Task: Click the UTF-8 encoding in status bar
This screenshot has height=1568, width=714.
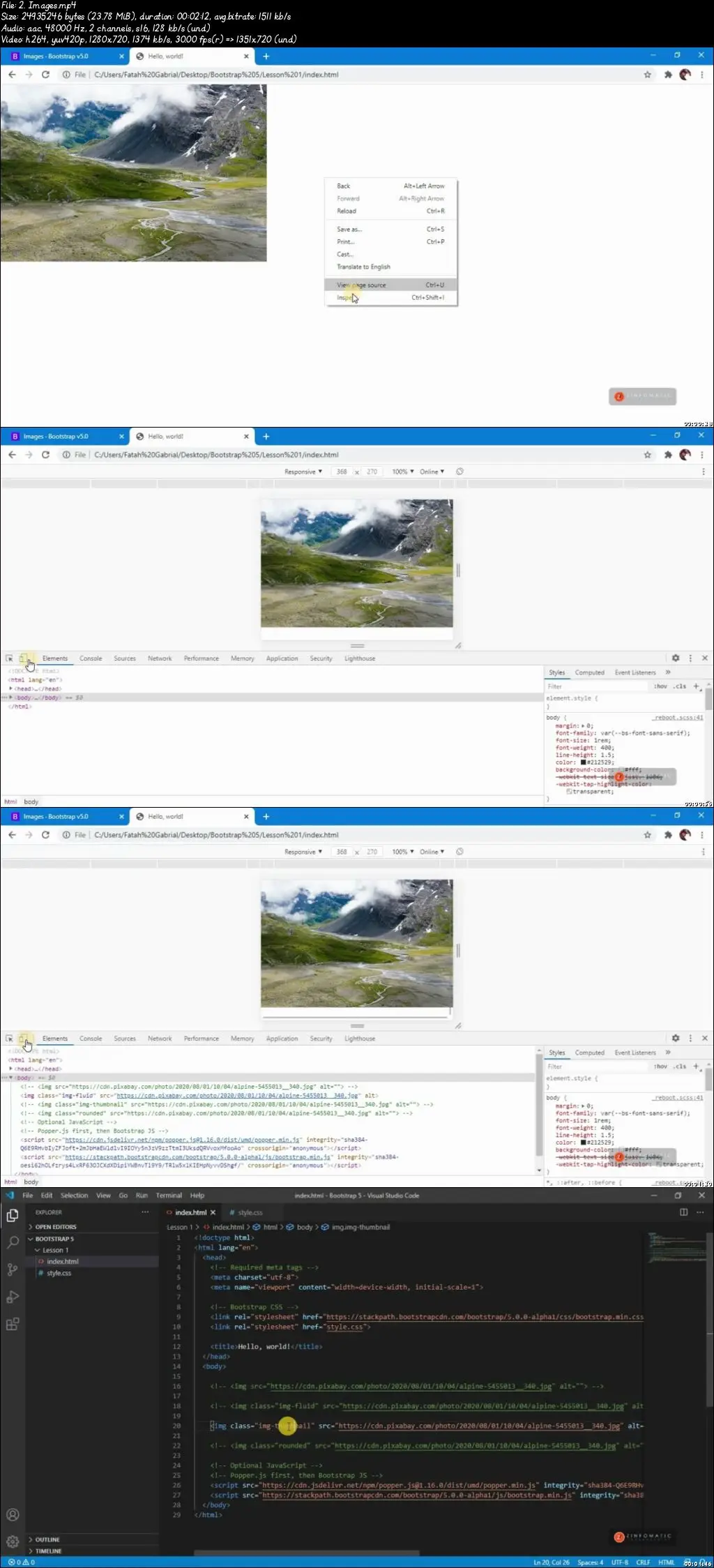Action: tap(620, 1562)
